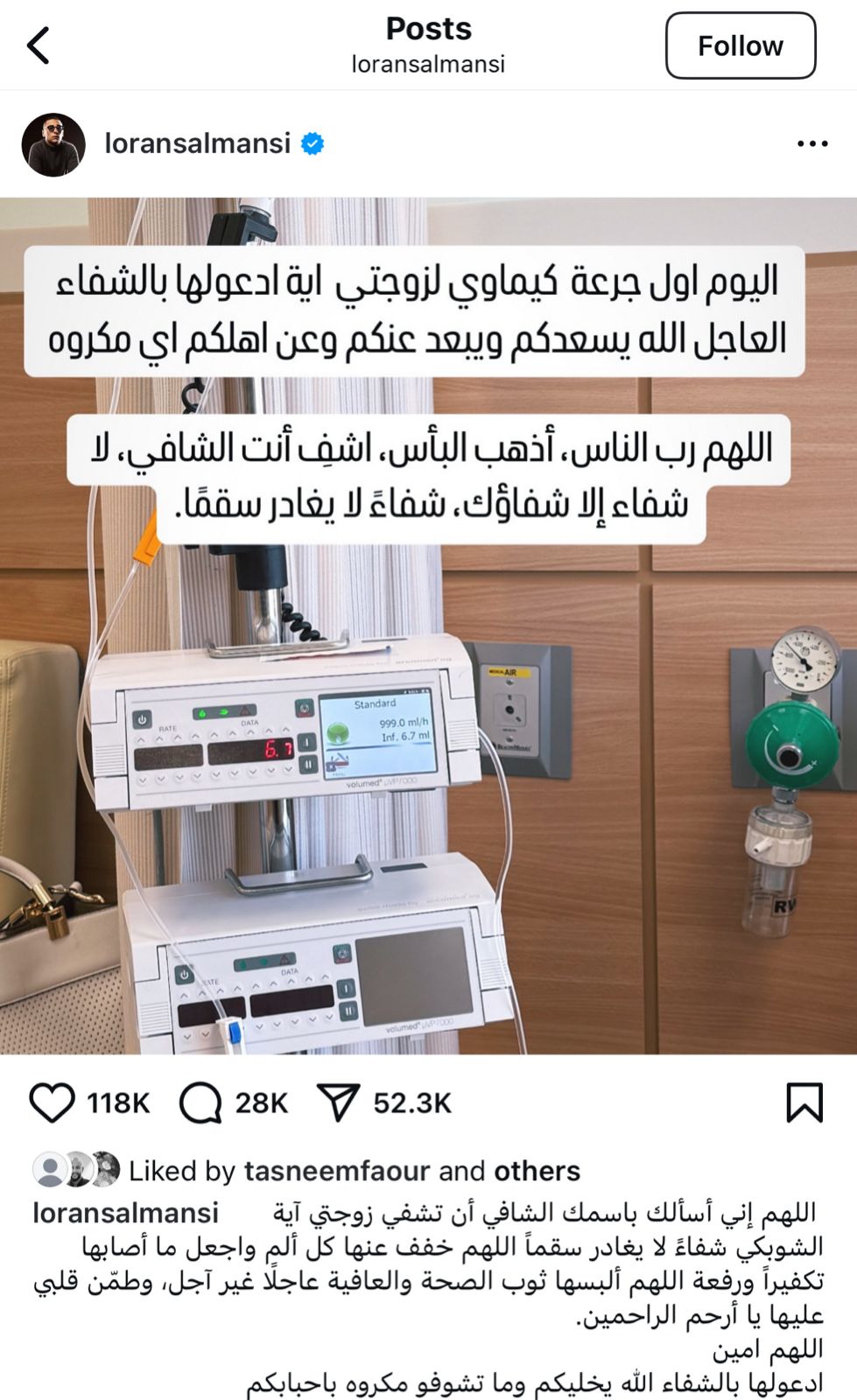Follow the loransalmansi account
Screen dimensions: 857x1400
pos(740,45)
